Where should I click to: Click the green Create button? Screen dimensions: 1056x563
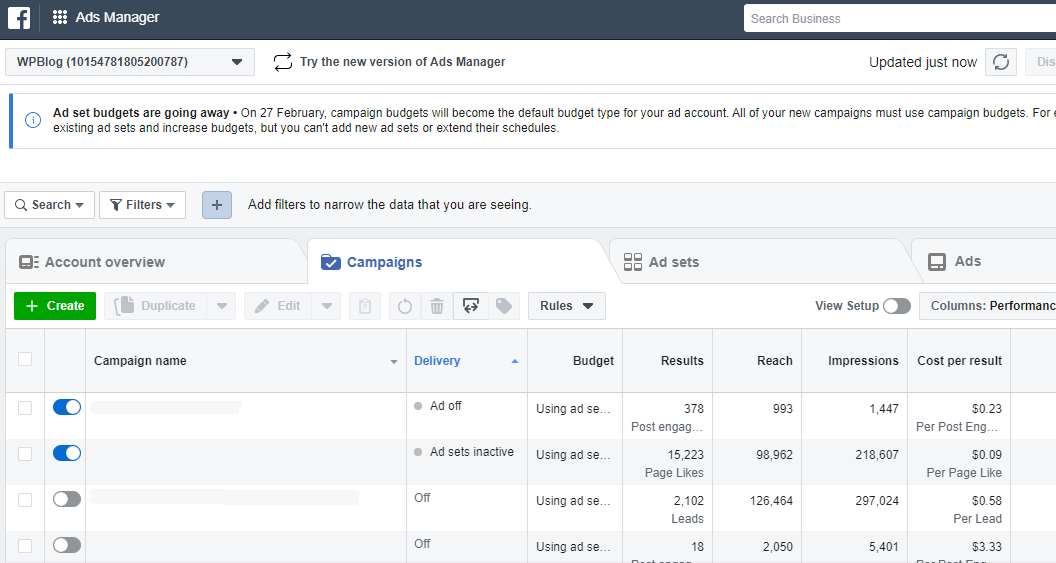(55, 306)
